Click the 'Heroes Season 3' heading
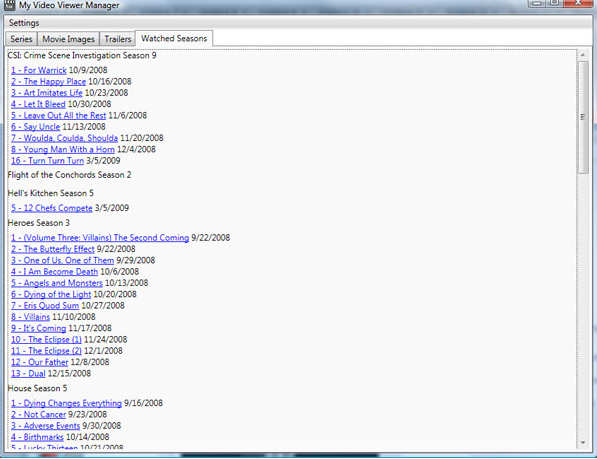597x459 pixels. coord(38,223)
